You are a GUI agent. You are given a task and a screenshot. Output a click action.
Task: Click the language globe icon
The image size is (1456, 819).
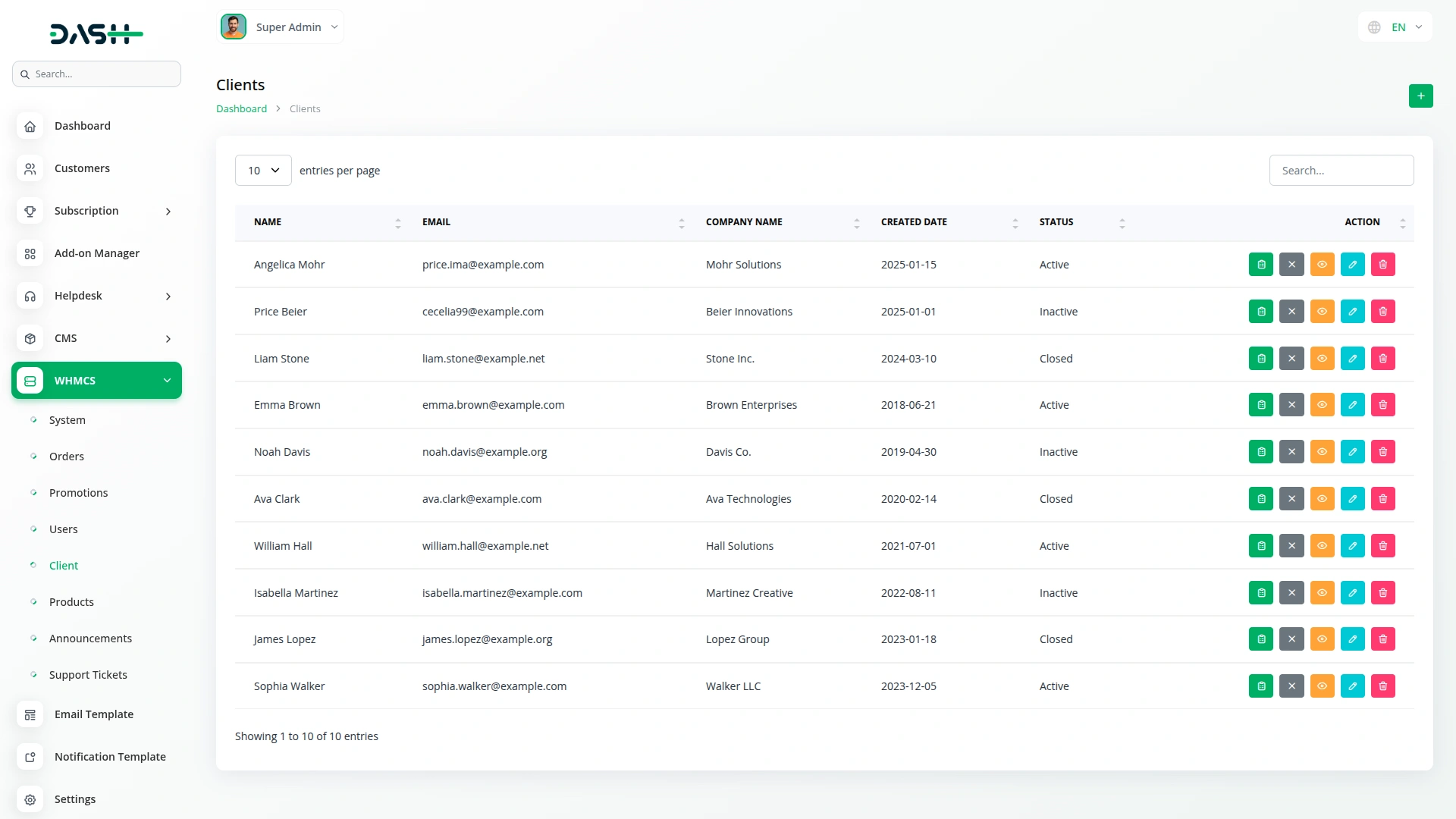(1374, 27)
